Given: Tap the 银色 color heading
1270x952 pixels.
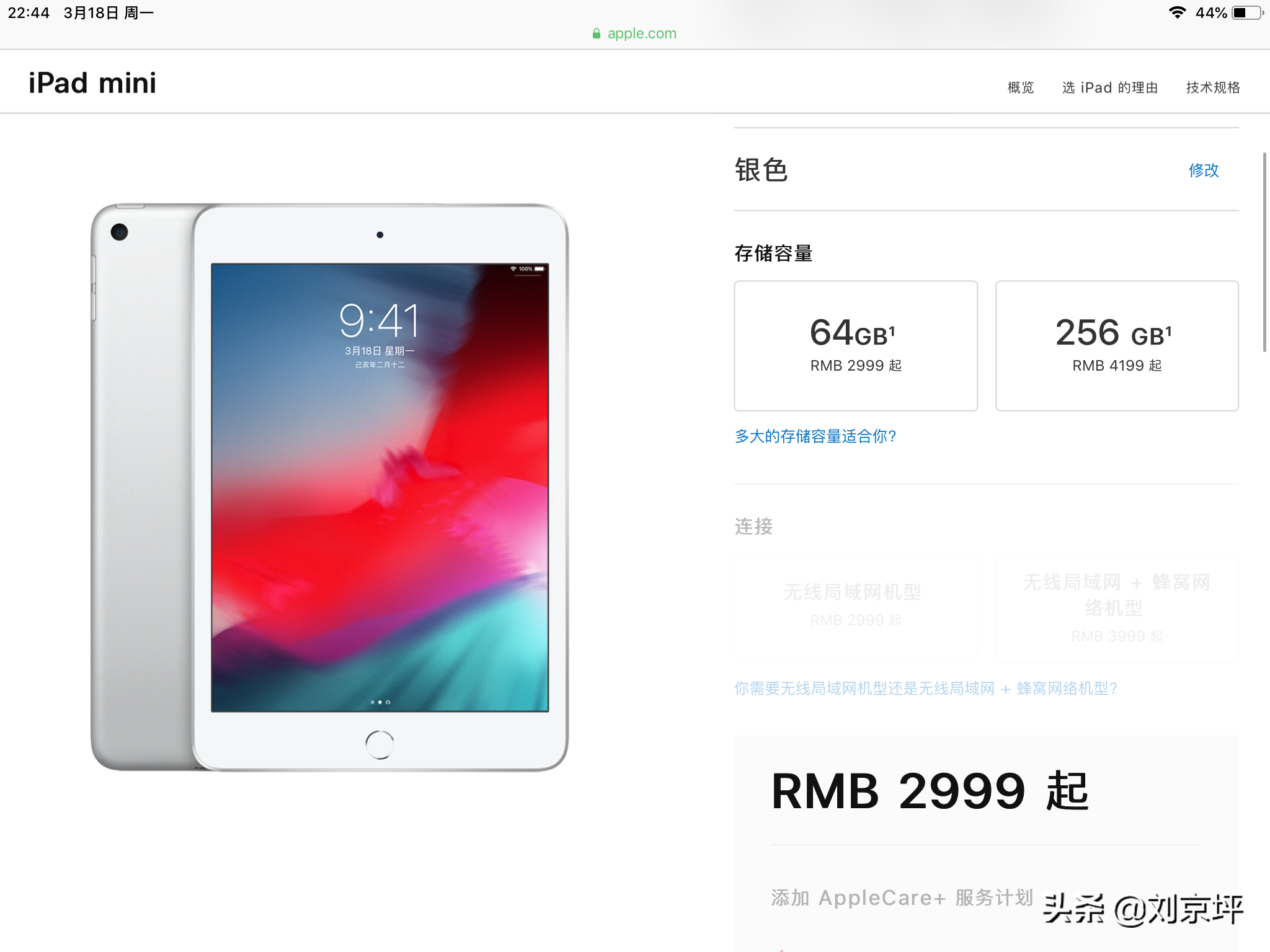Looking at the screenshot, I should (x=761, y=170).
